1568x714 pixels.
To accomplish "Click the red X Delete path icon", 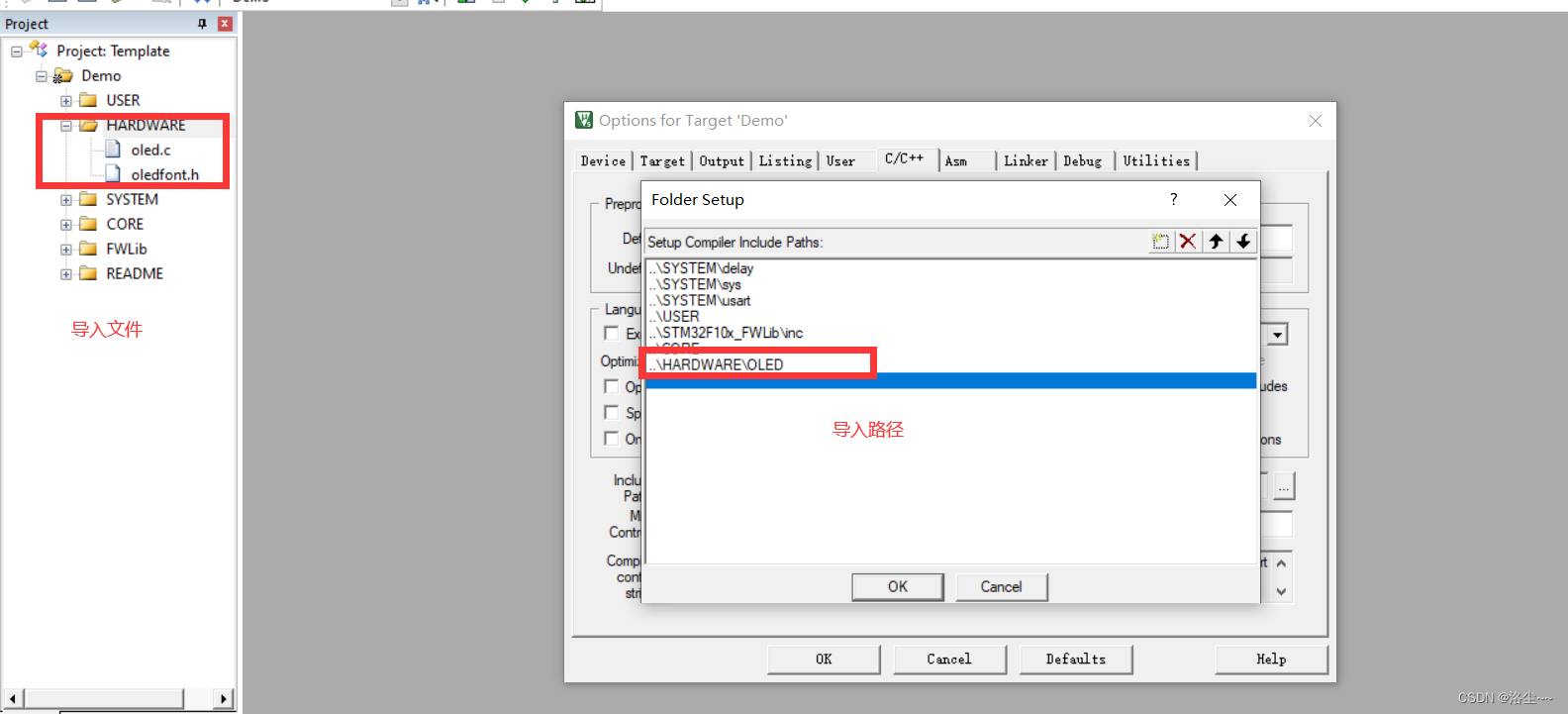I will 1188,241.
